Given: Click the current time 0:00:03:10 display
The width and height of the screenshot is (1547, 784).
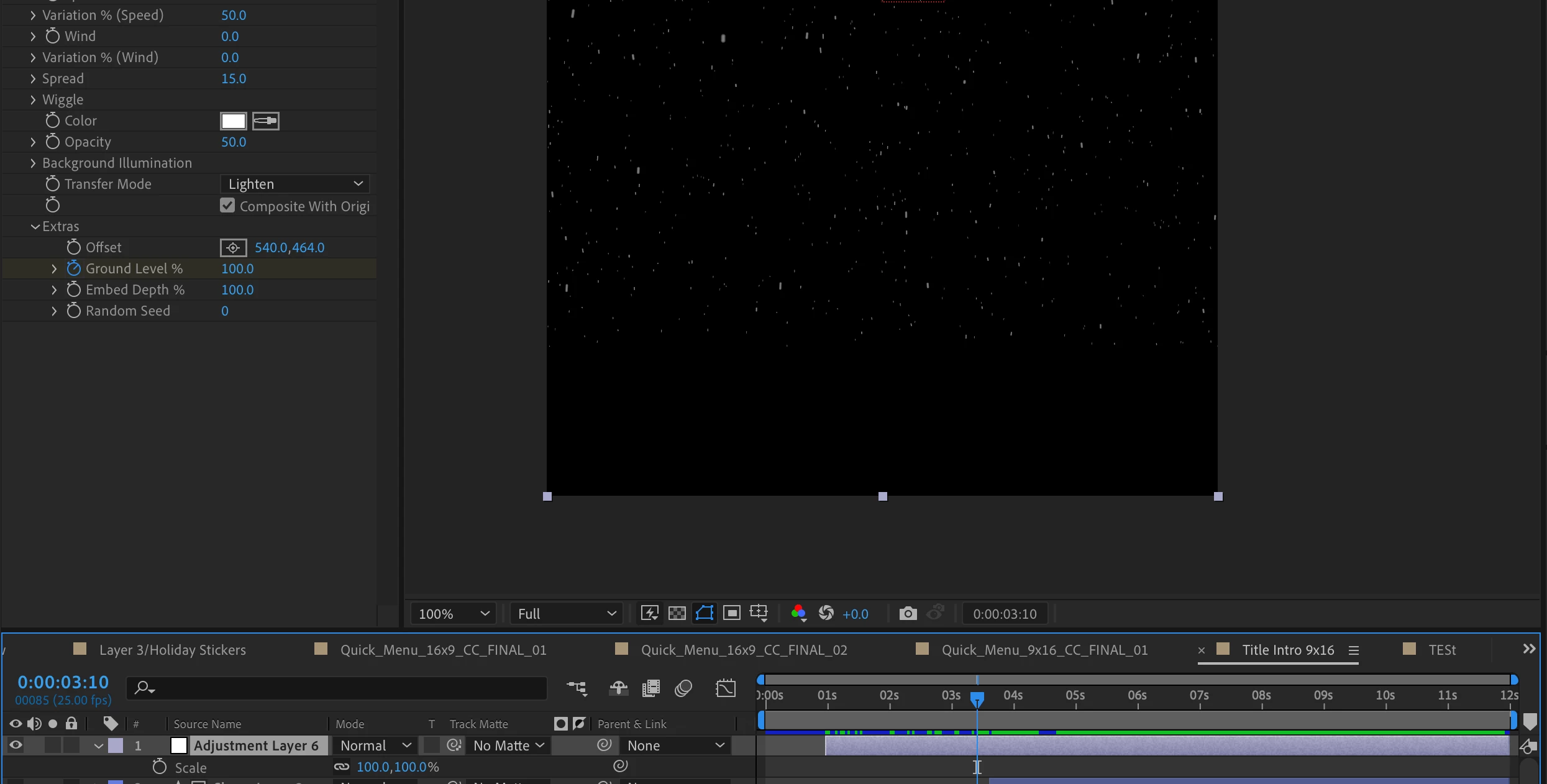Looking at the screenshot, I should tap(63, 682).
